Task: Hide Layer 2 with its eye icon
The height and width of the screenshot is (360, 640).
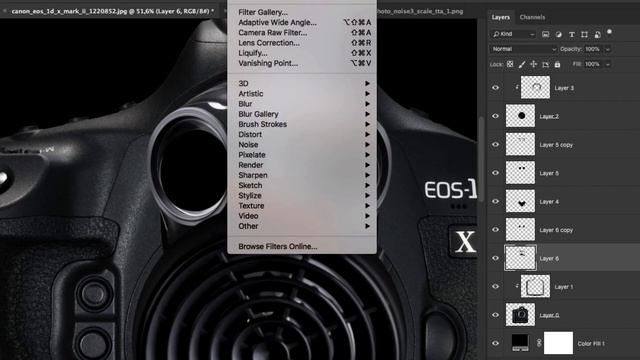Action: coord(496,116)
